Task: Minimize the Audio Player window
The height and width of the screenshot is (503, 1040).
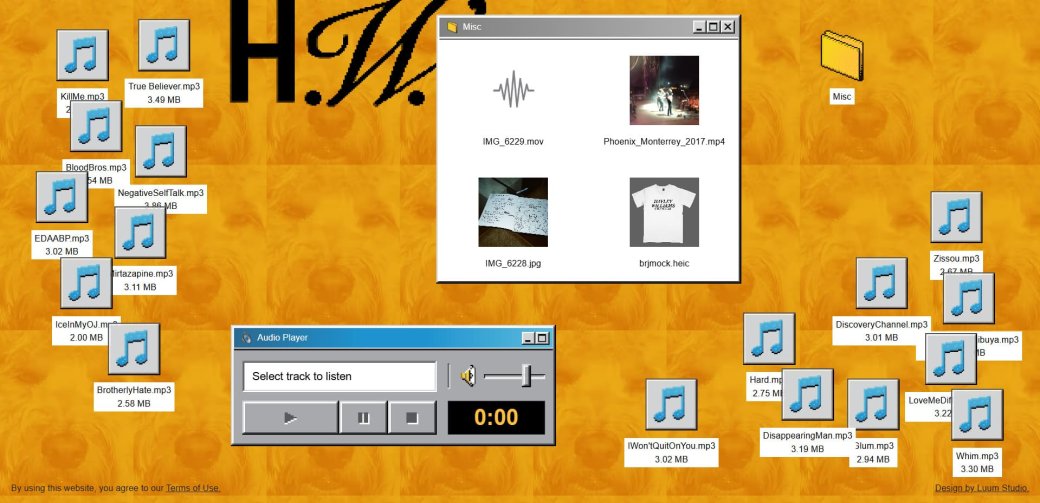Action: pos(528,338)
